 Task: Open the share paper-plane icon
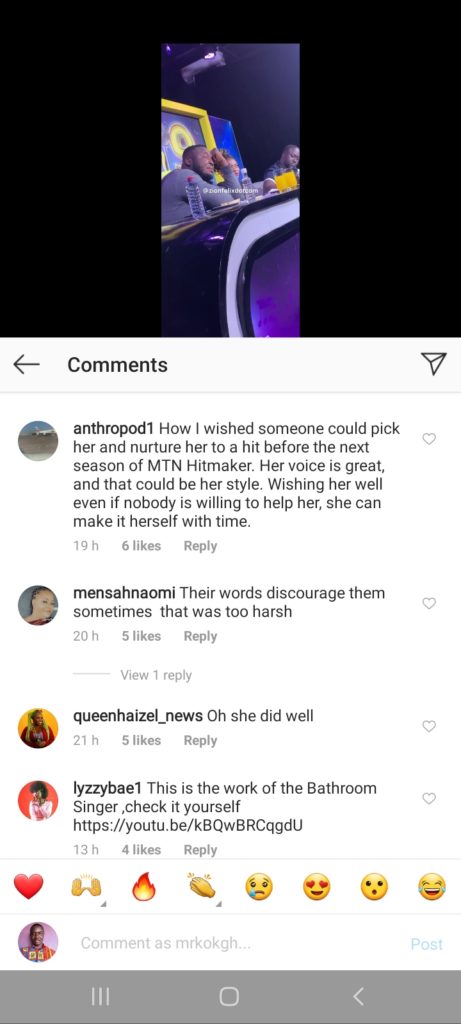[434, 364]
